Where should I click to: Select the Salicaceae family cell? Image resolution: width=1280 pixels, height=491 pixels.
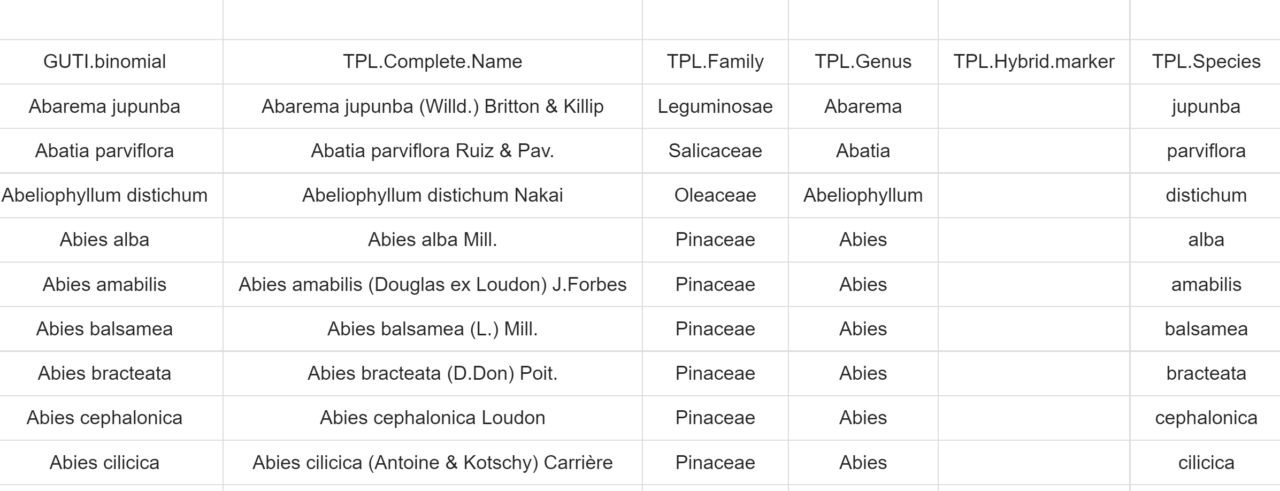(x=715, y=151)
